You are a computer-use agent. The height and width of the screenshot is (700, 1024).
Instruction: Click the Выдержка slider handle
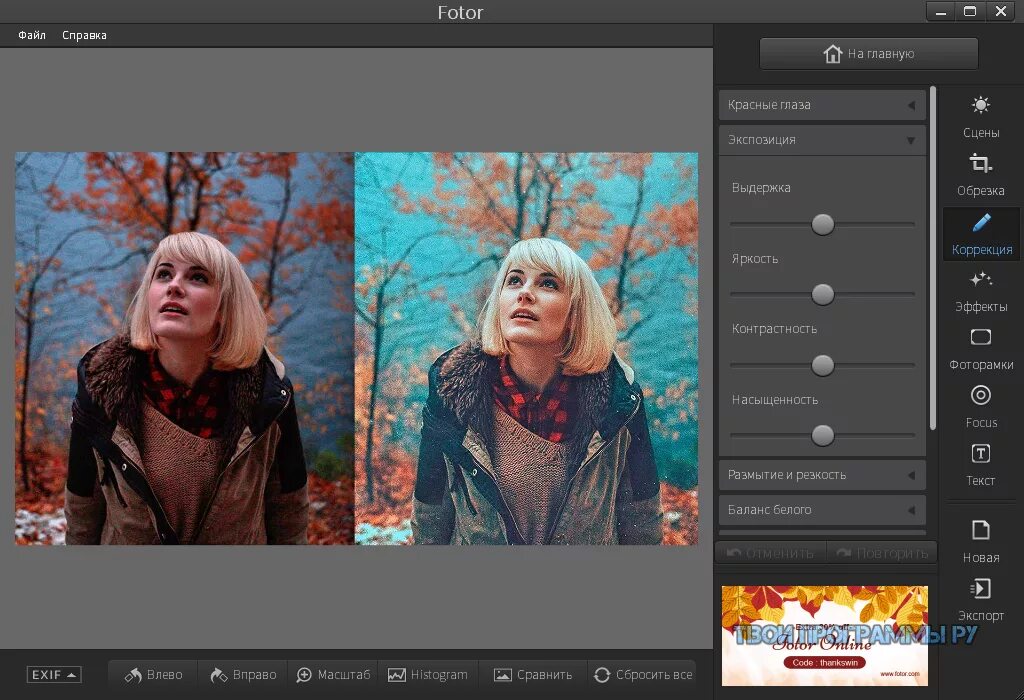click(x=822, y=224)
